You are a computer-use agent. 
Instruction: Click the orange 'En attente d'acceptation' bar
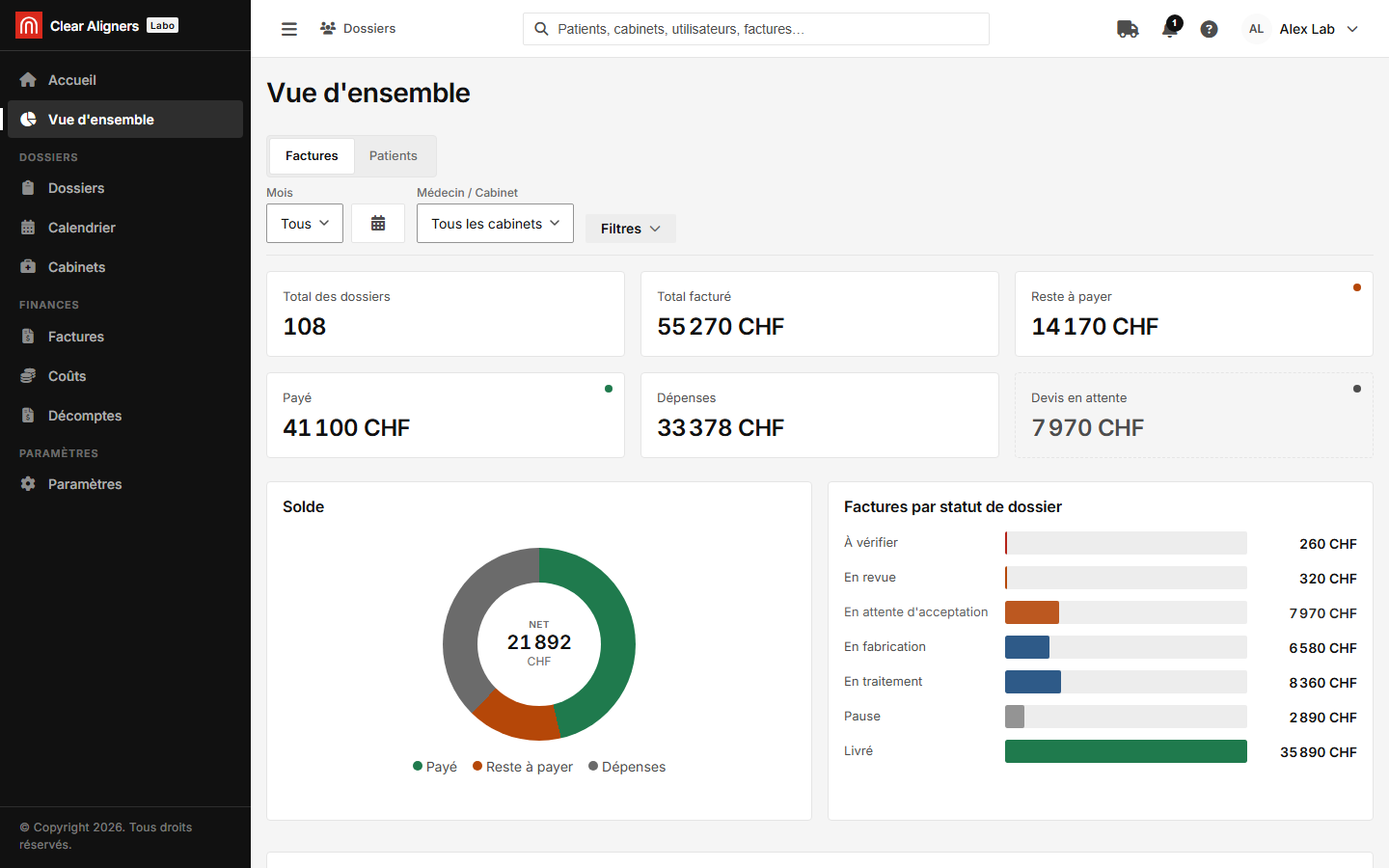(x=1032, y=612)
